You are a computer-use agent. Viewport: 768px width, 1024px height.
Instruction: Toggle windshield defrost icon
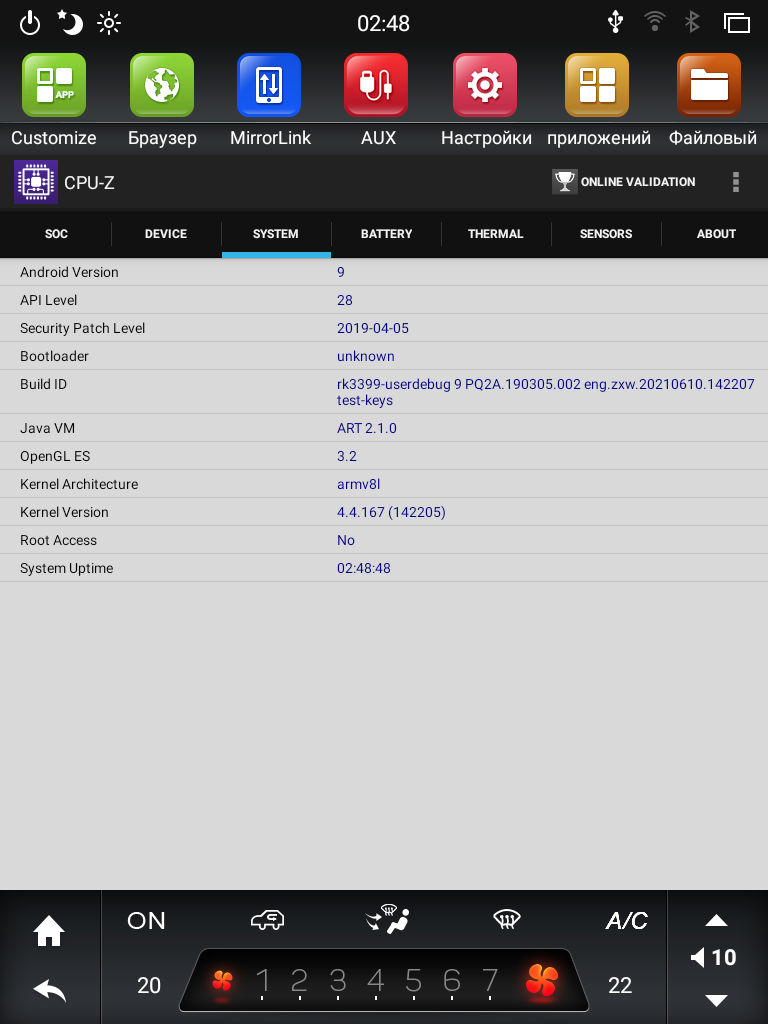[507, 920]
